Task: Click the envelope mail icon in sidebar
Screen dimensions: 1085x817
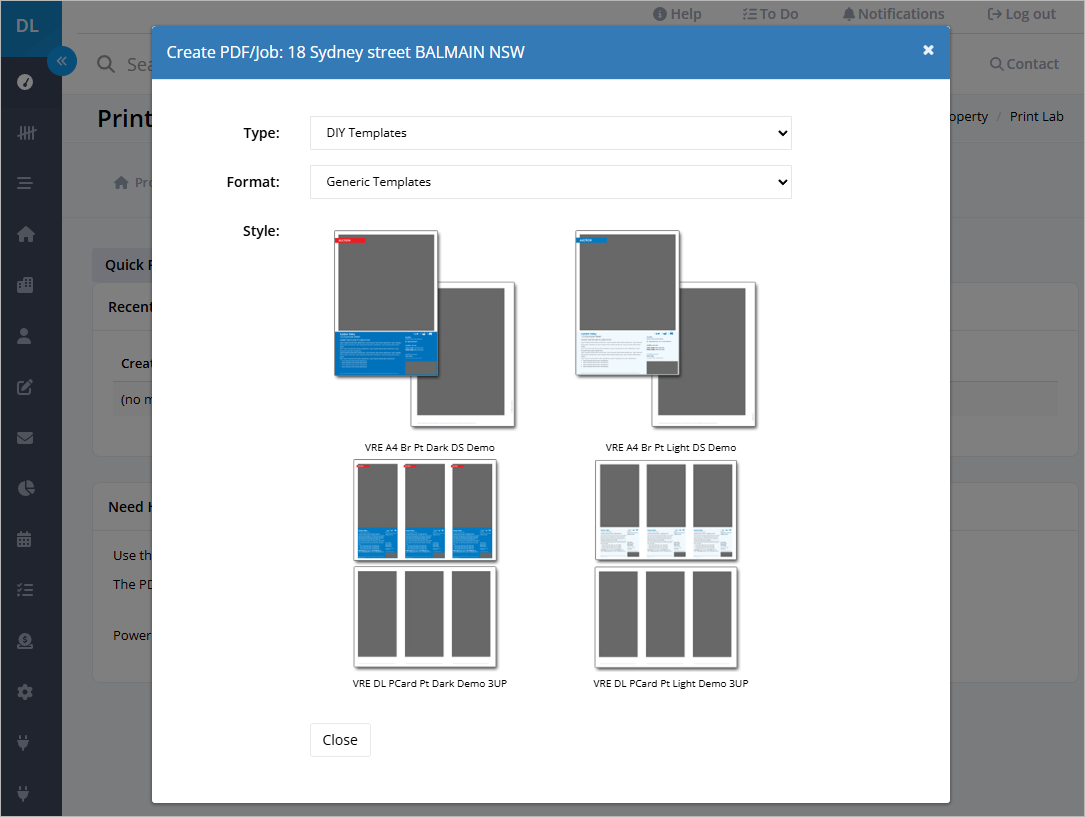Action: click(x=25, y=438)
